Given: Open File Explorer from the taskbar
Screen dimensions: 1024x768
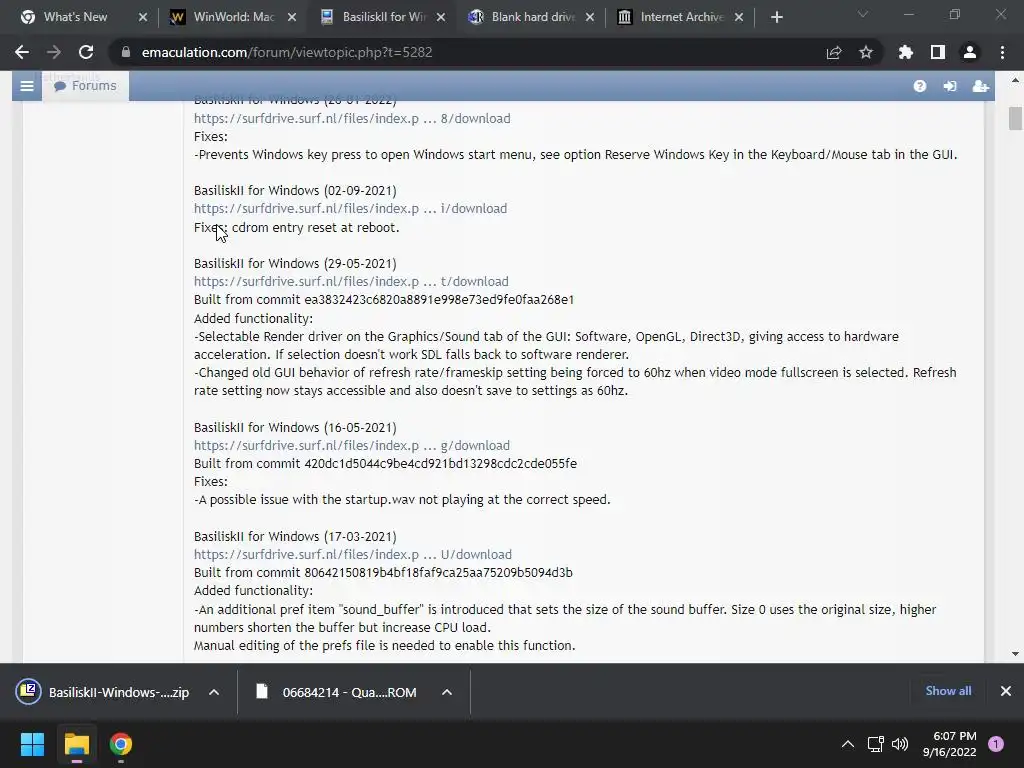Looking at the screenshot, I should click(x=76, y=744).
